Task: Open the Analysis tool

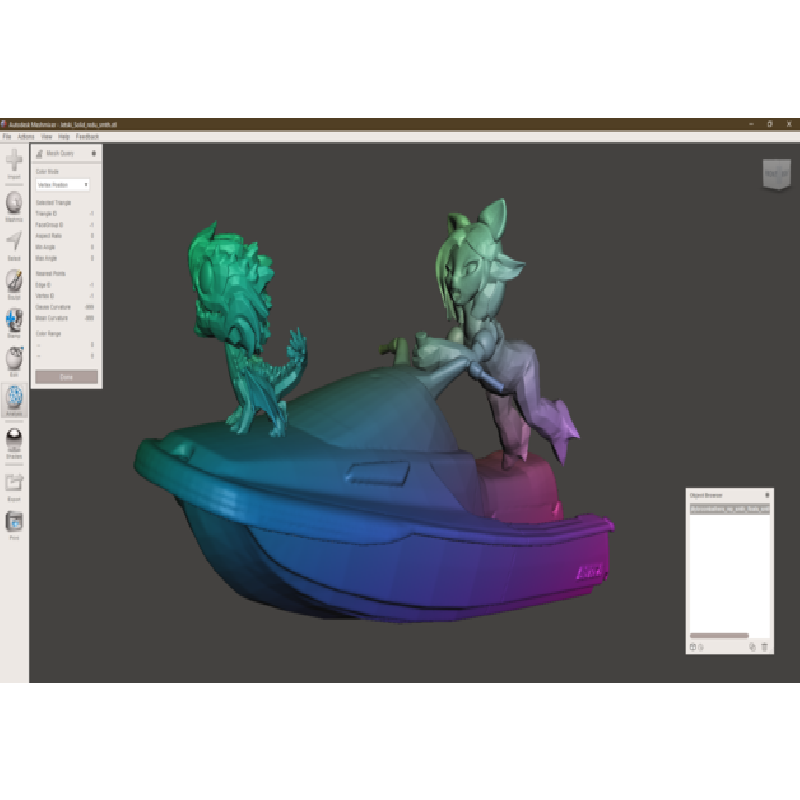Action: (14, 401)
